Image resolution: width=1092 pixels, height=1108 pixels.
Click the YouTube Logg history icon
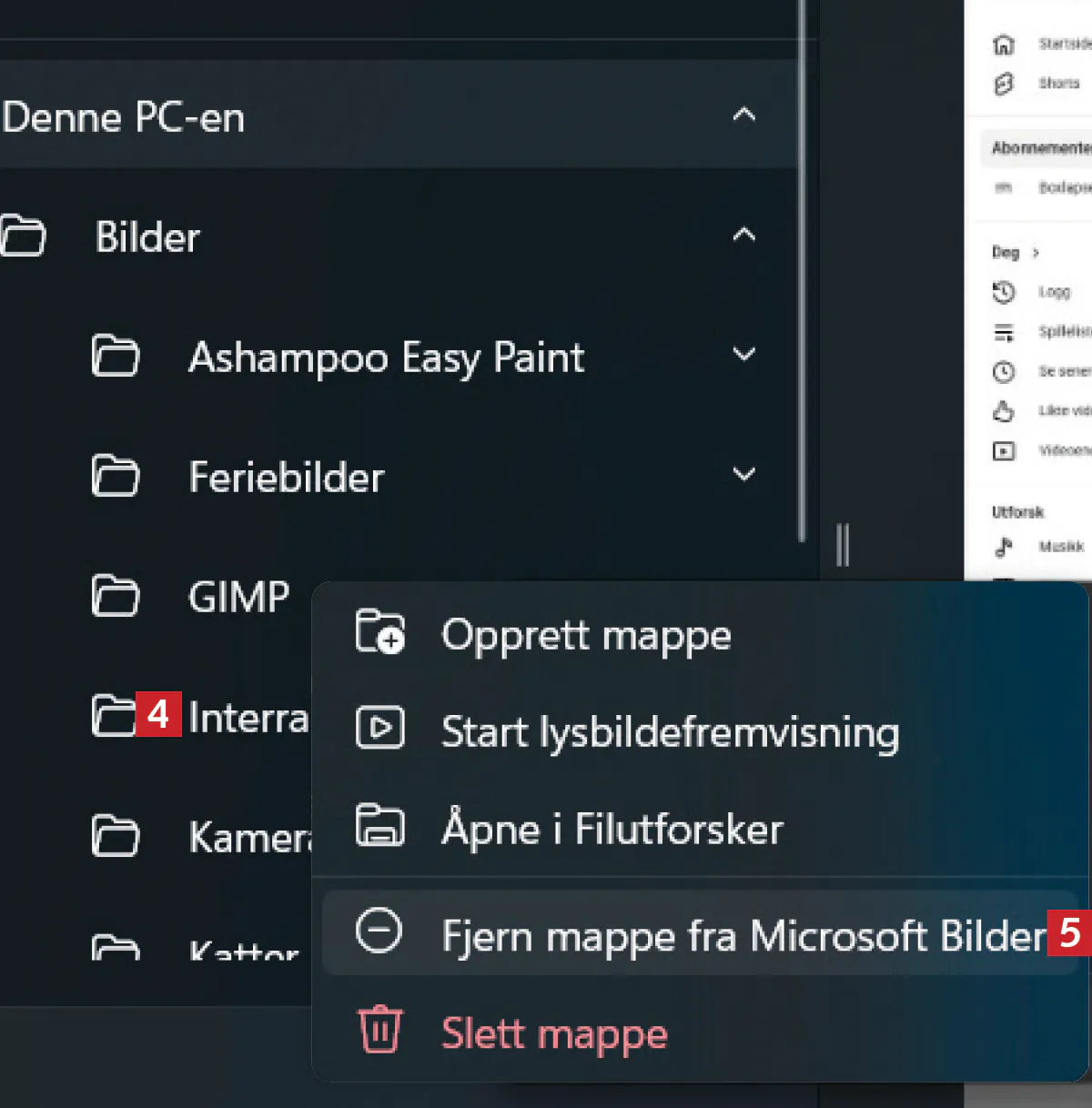point(1003,292)
